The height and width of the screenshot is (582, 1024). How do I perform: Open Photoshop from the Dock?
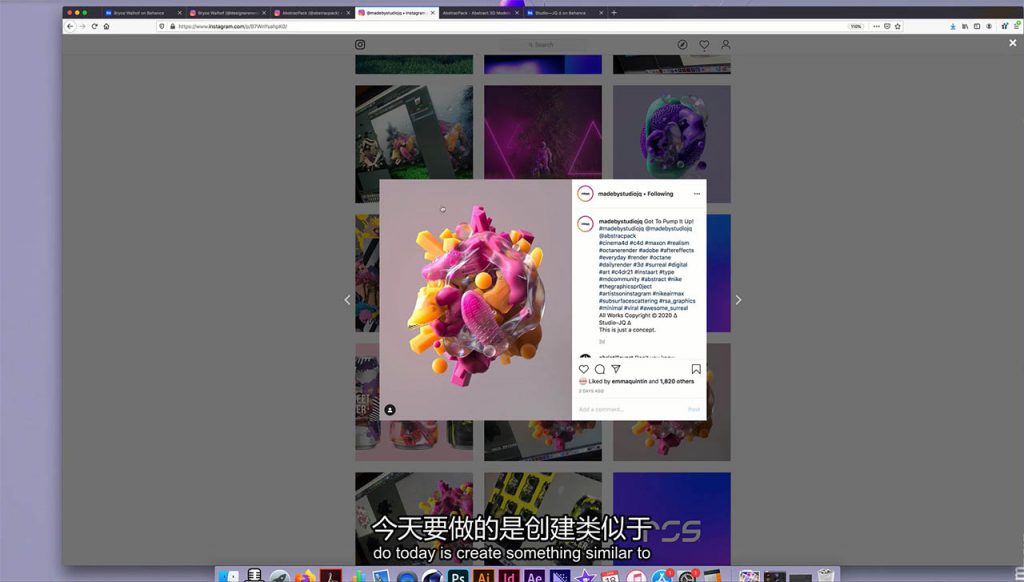tap(458, 576)
